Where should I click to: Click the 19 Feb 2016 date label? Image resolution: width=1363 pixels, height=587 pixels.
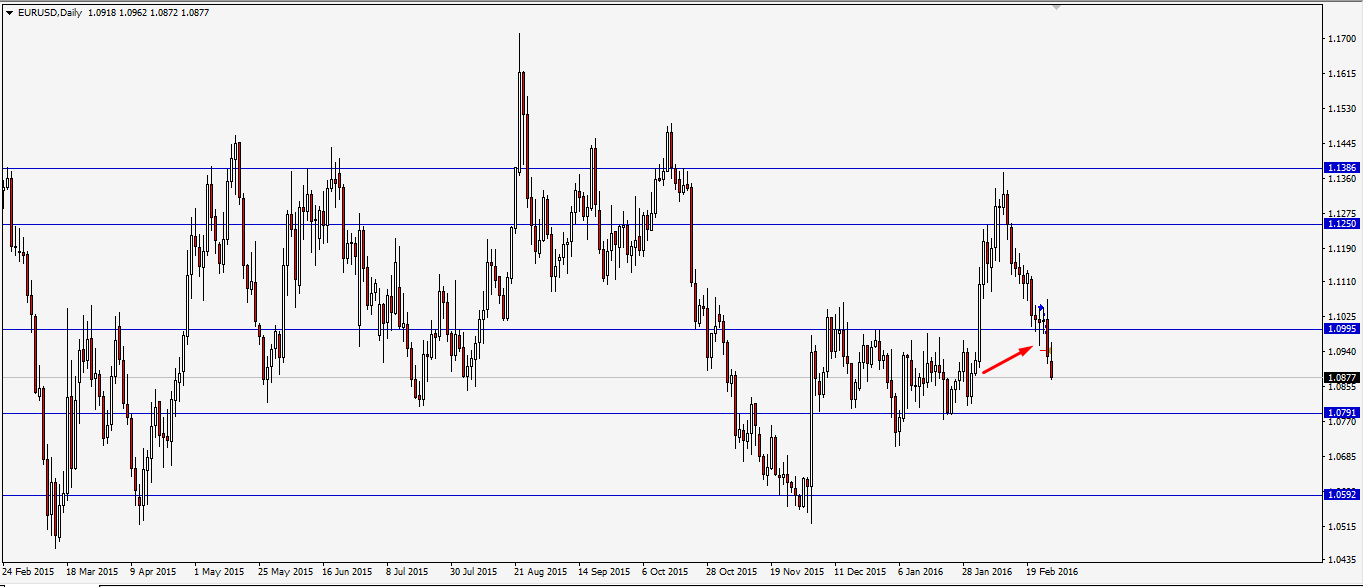pos(1052,572)
